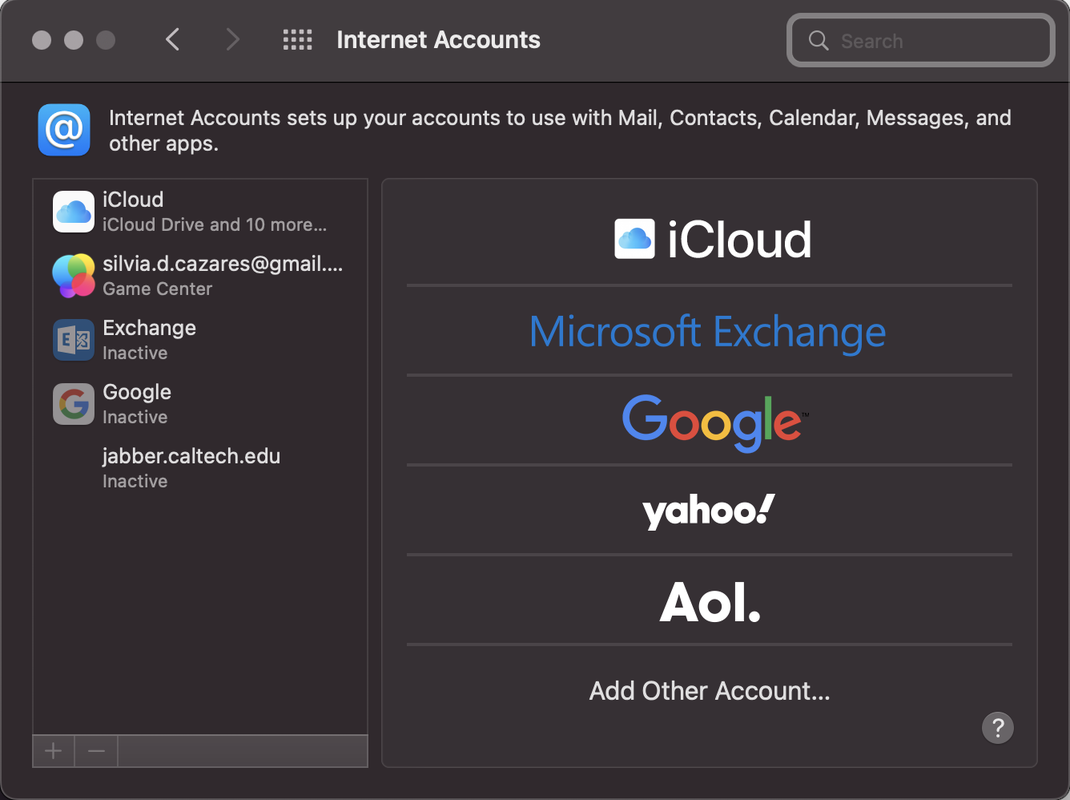Select the jabber.caltech.edu account
1070x800 pixels.
191,468
